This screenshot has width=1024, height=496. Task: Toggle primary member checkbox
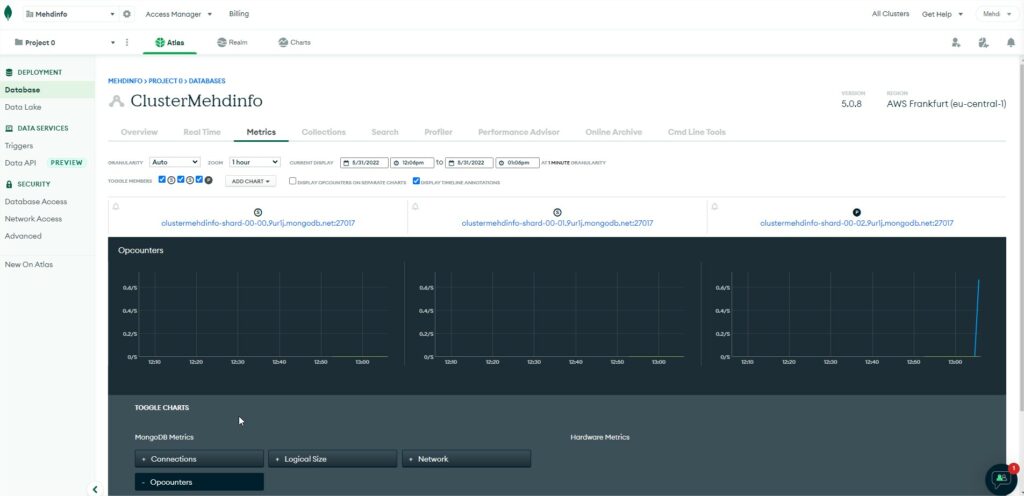(x=199, y=179)
